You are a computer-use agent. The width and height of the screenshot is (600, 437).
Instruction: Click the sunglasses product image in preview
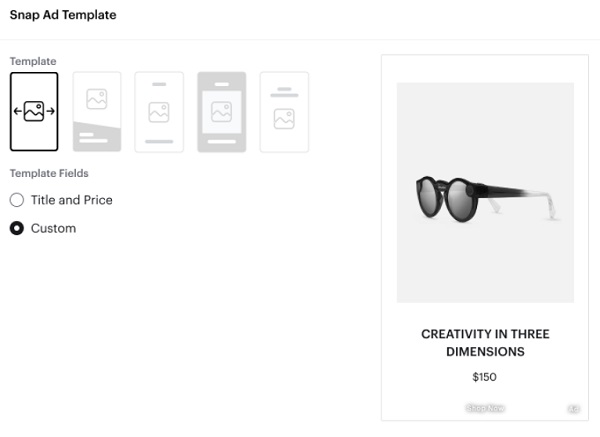pos(485,192)
